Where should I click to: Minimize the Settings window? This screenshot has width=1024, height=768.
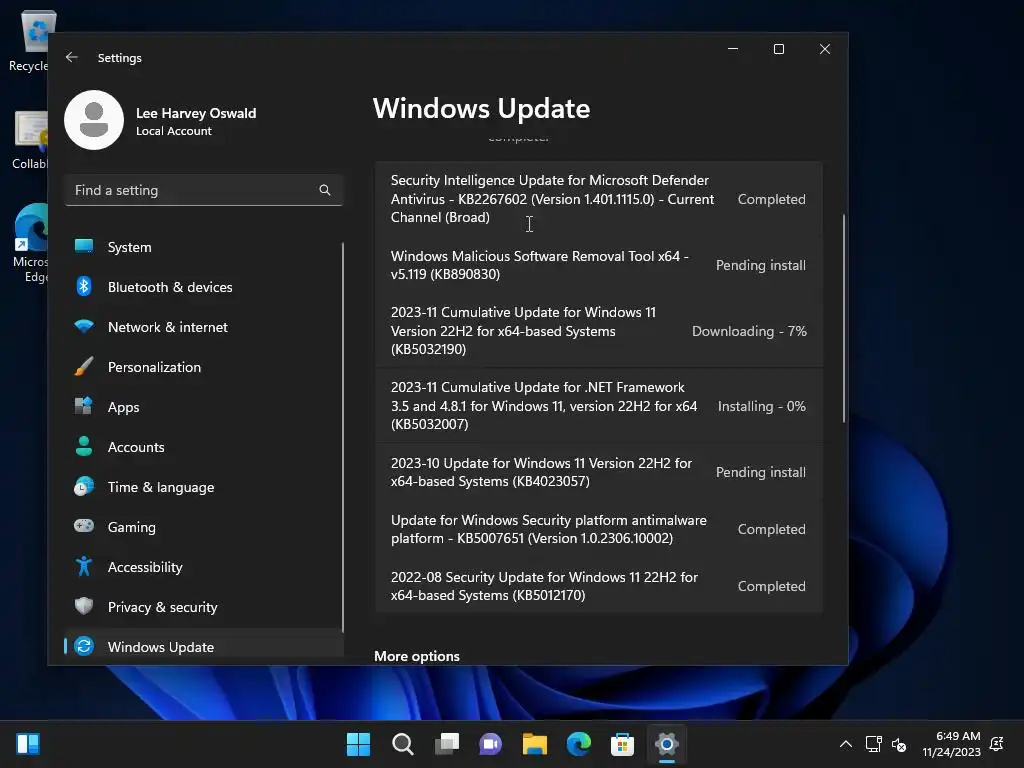pyautogui.click(x=733, y=49)
